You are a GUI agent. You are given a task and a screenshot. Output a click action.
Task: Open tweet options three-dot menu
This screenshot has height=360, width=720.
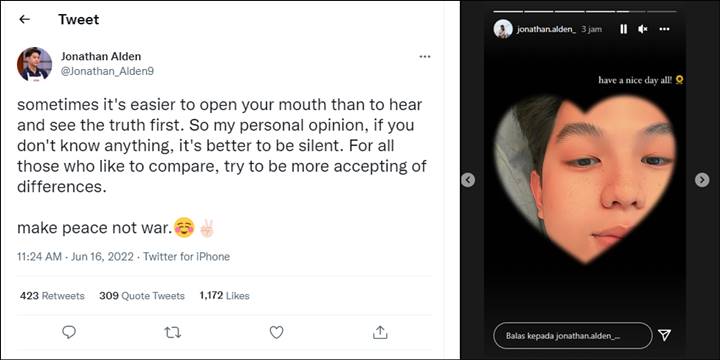pyautogui.click(x=425, y=56)
